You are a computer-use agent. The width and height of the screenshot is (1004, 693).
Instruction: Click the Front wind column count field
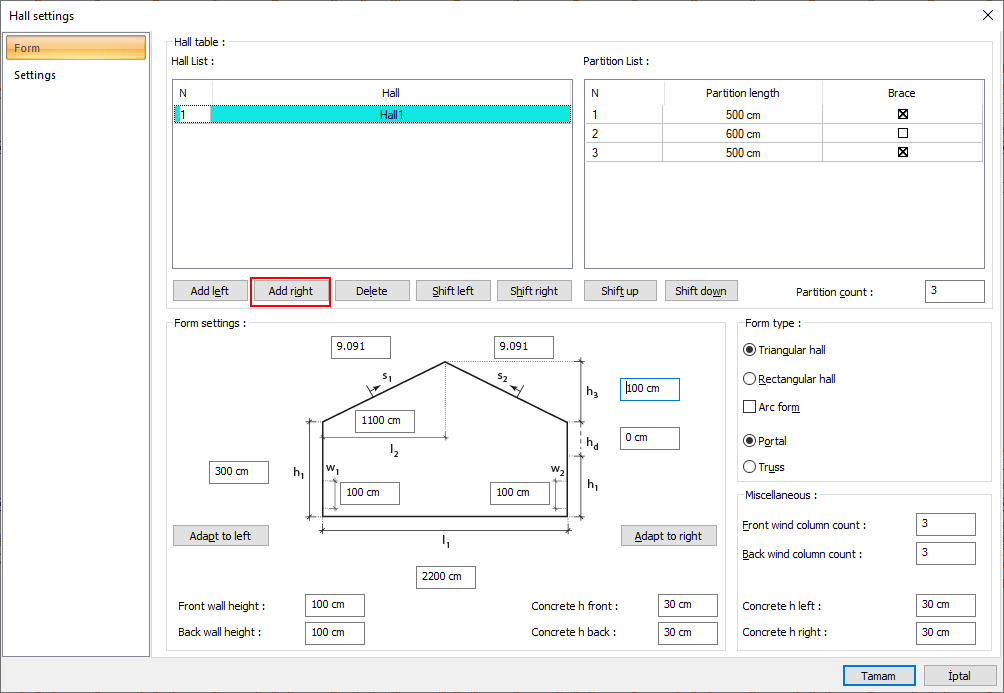(945, 525)
